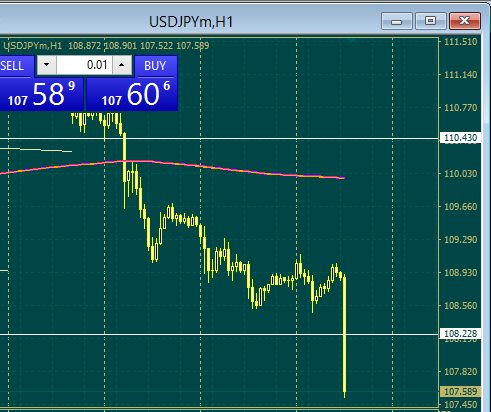Increase lot volume with up arrow
The image size is (491, 412).
(122, 65)
